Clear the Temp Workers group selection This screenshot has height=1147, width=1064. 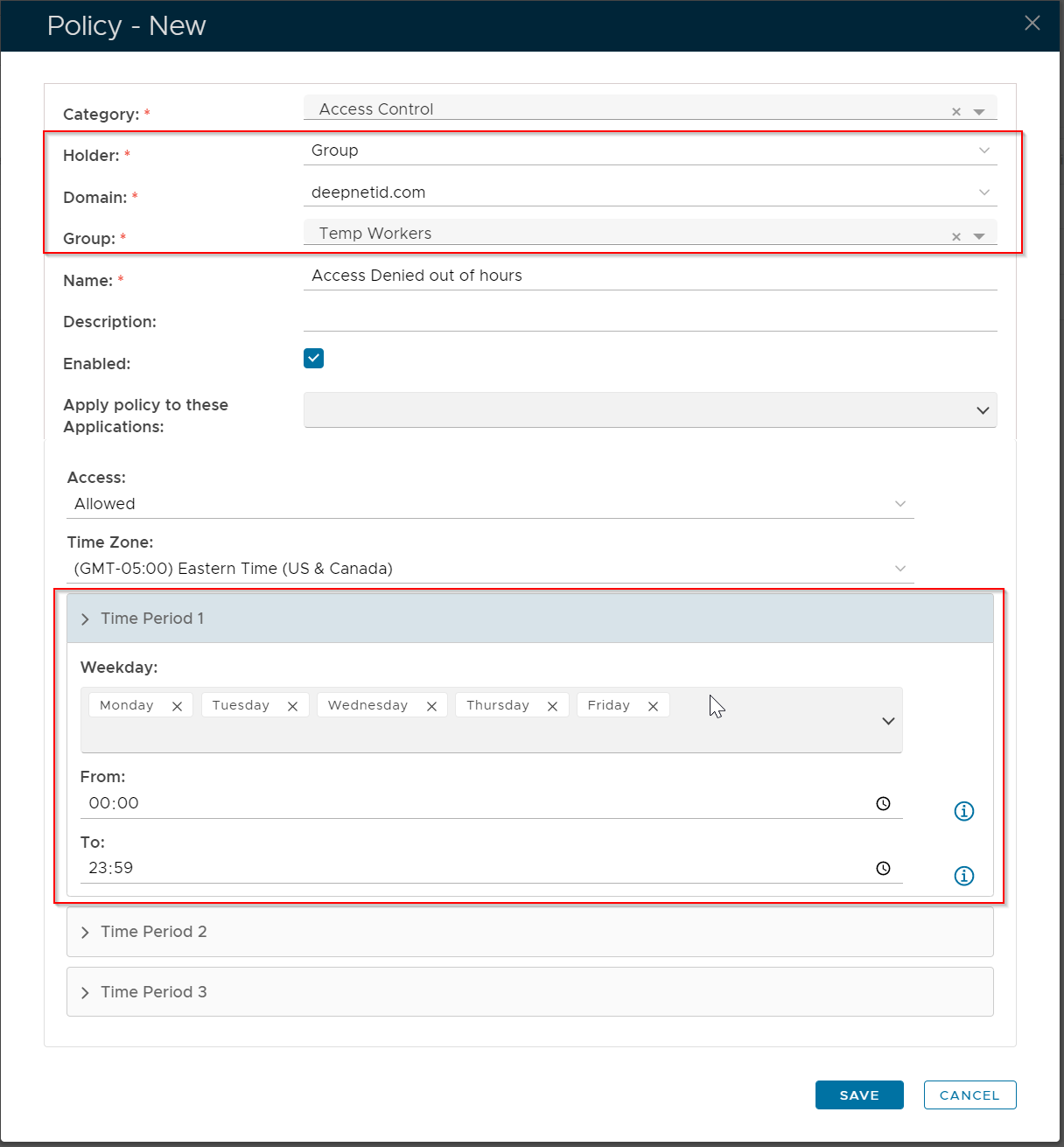point(955,237)
